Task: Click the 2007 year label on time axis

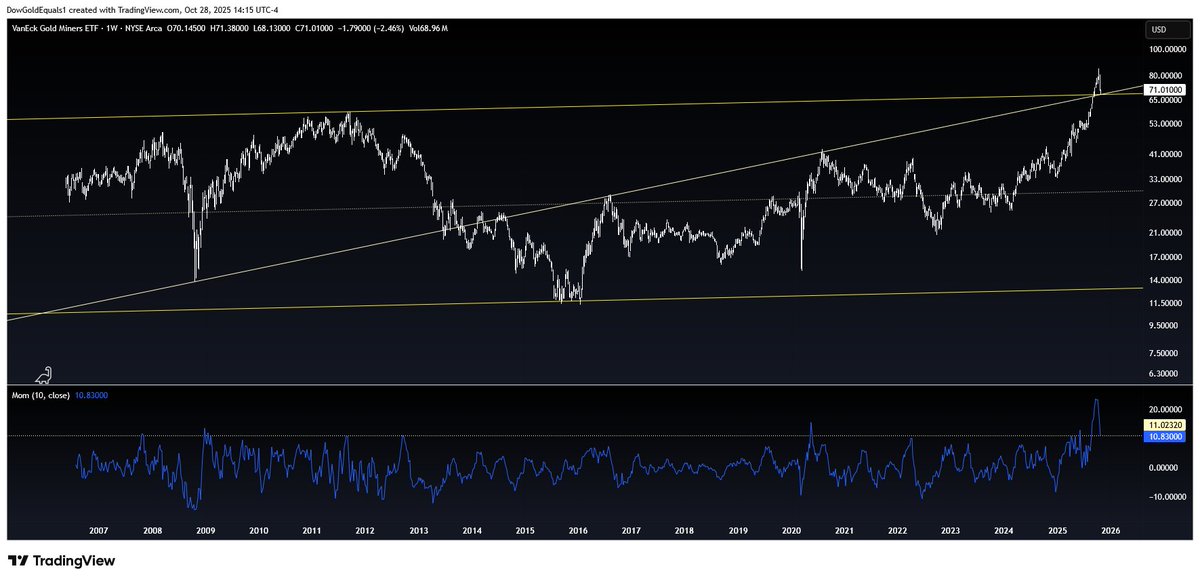Action: click(x=99, y=531)
